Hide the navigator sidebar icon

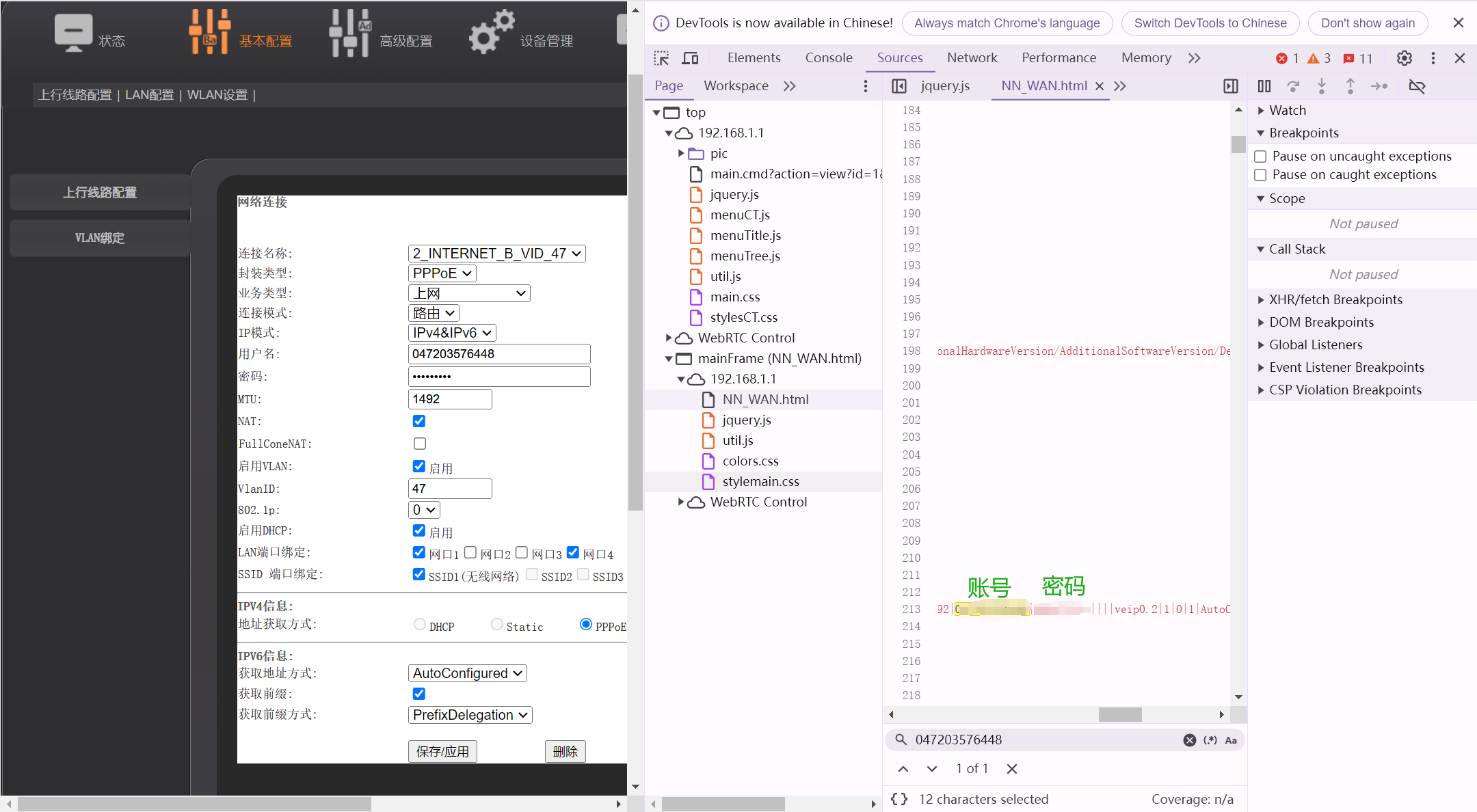coord(899,86)
